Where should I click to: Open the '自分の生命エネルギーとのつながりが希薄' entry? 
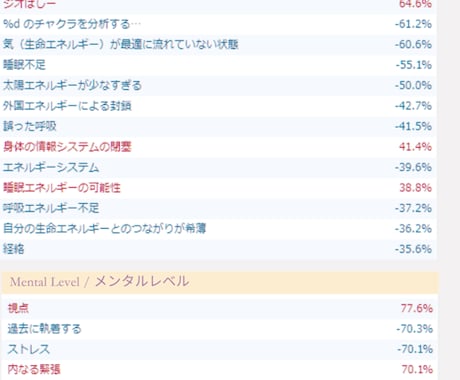[105, 229]
